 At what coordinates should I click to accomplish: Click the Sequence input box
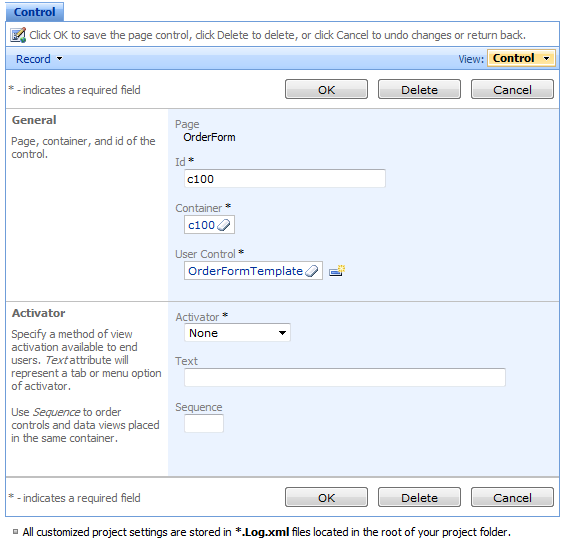(x=204, y=423)
